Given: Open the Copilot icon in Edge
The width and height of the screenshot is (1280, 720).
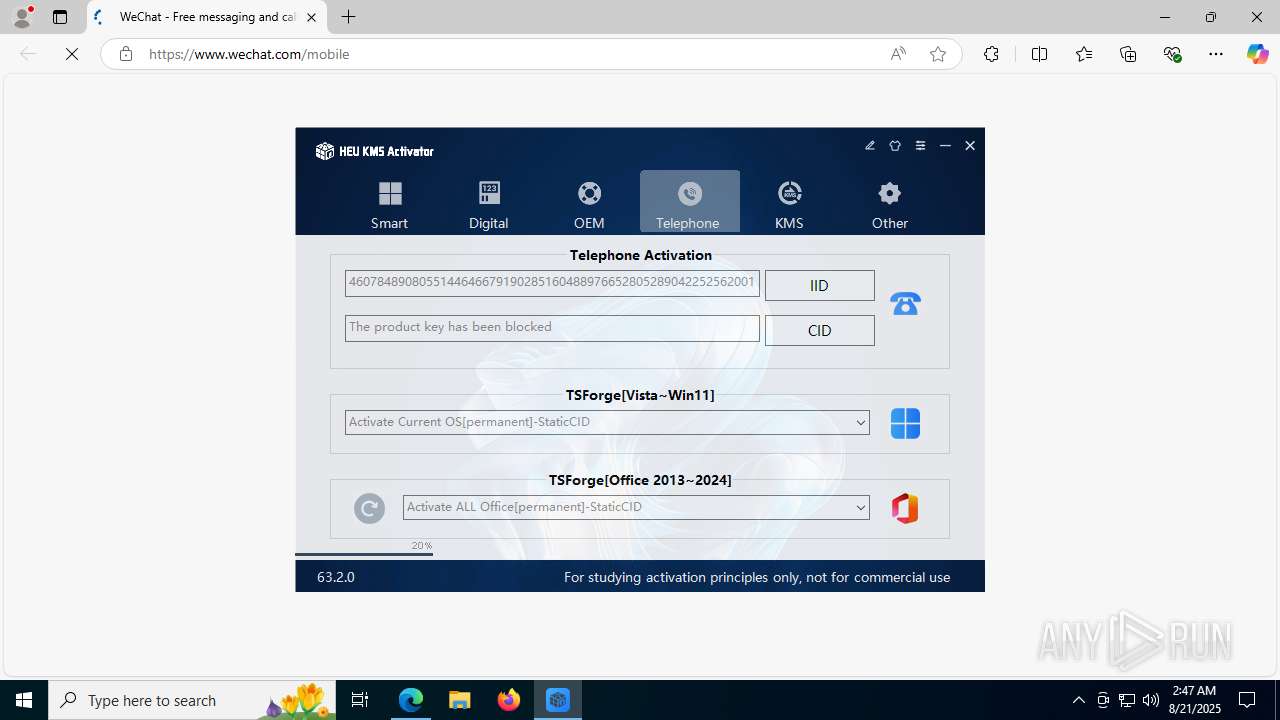Looking at the screenshot, I should pos(1257,54).
